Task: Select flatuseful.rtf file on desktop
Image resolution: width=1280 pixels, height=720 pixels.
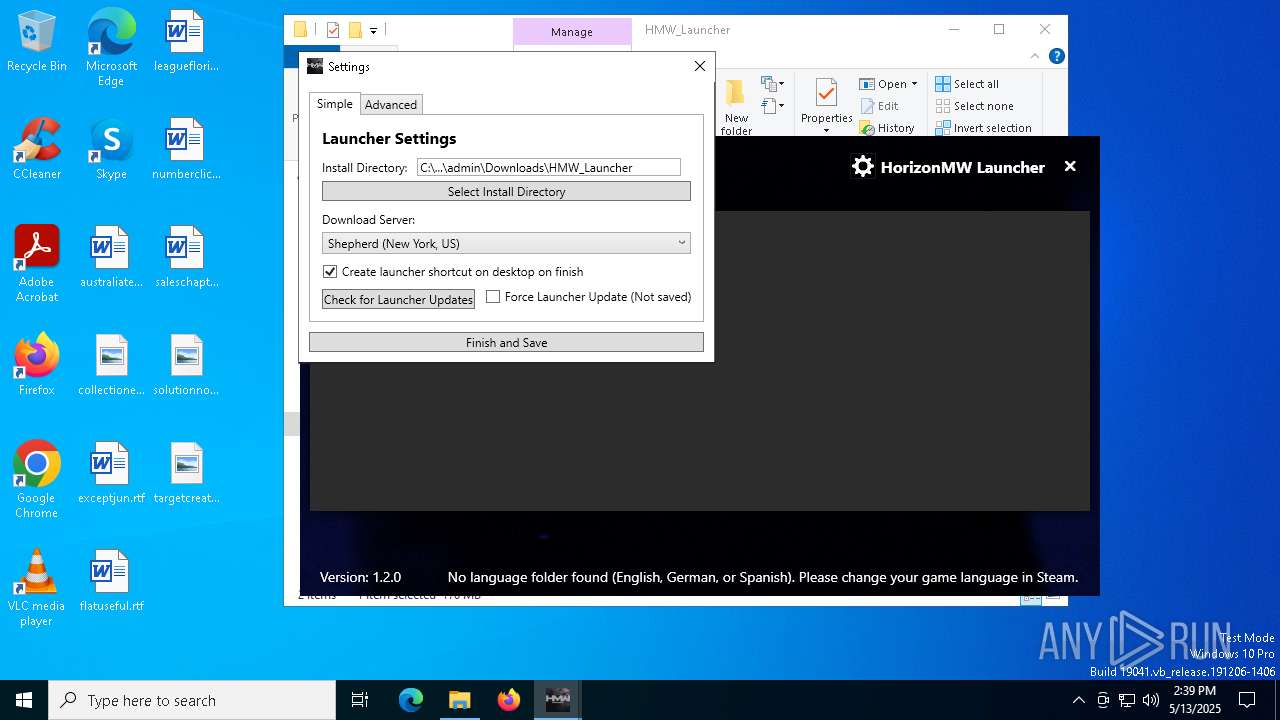Action: pyautogui.click(x=111, y=581)
